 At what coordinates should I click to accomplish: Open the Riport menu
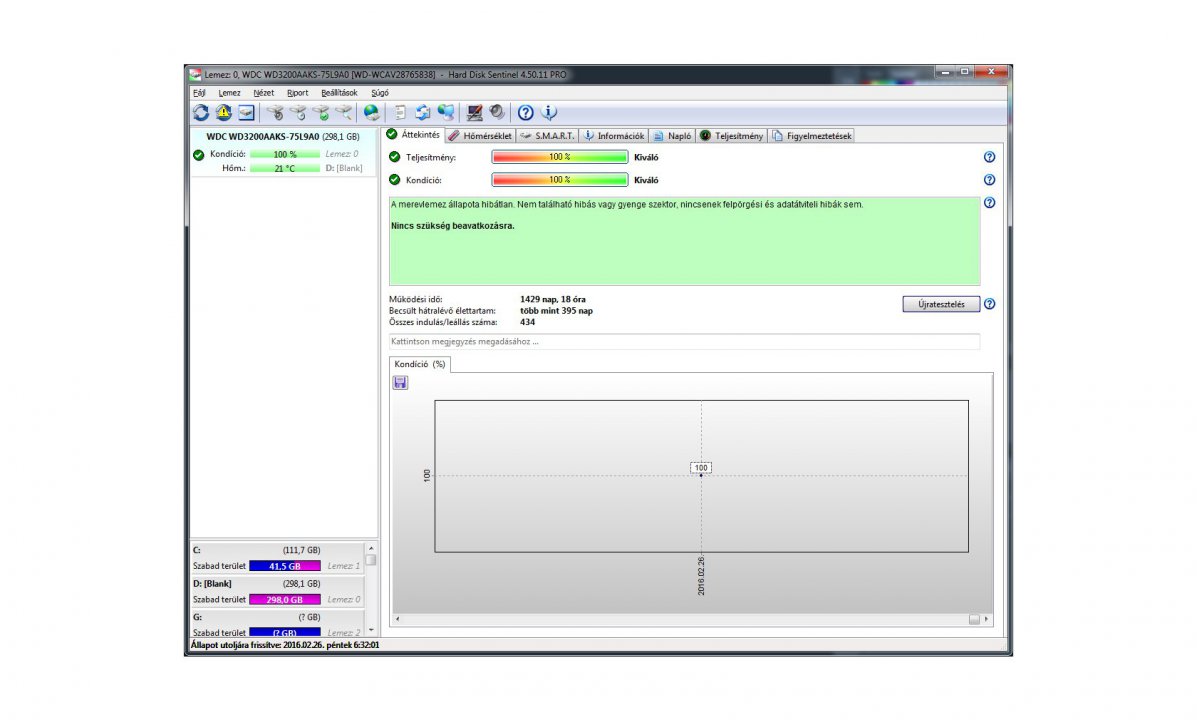298,93
